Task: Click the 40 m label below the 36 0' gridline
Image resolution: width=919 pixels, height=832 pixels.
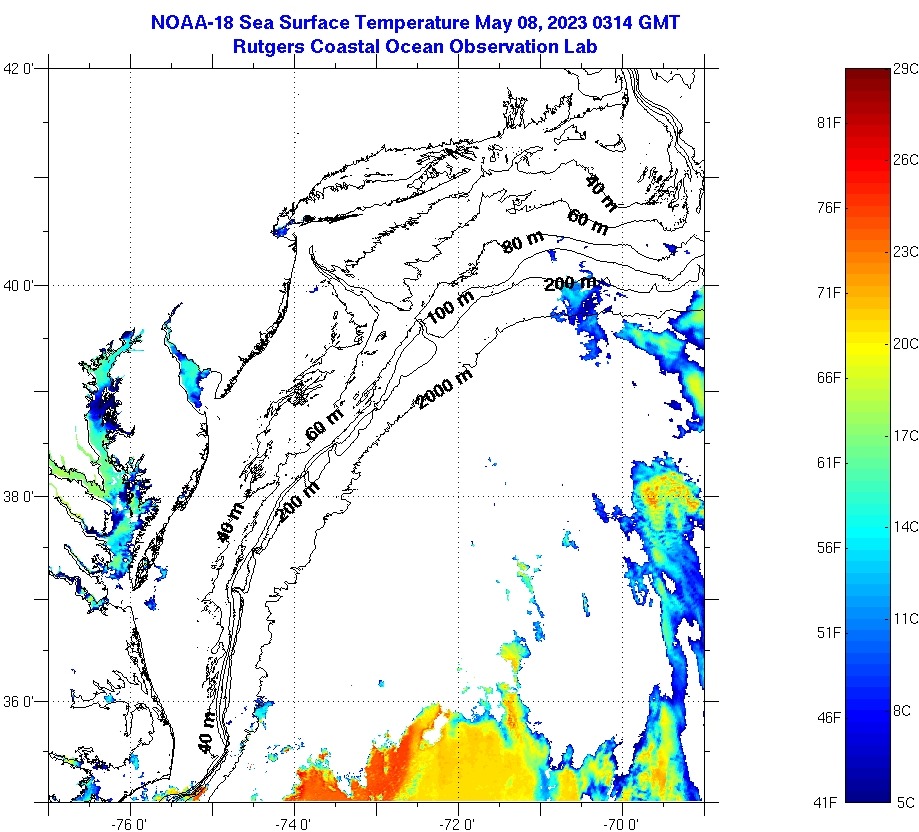Action: (205, 732)
